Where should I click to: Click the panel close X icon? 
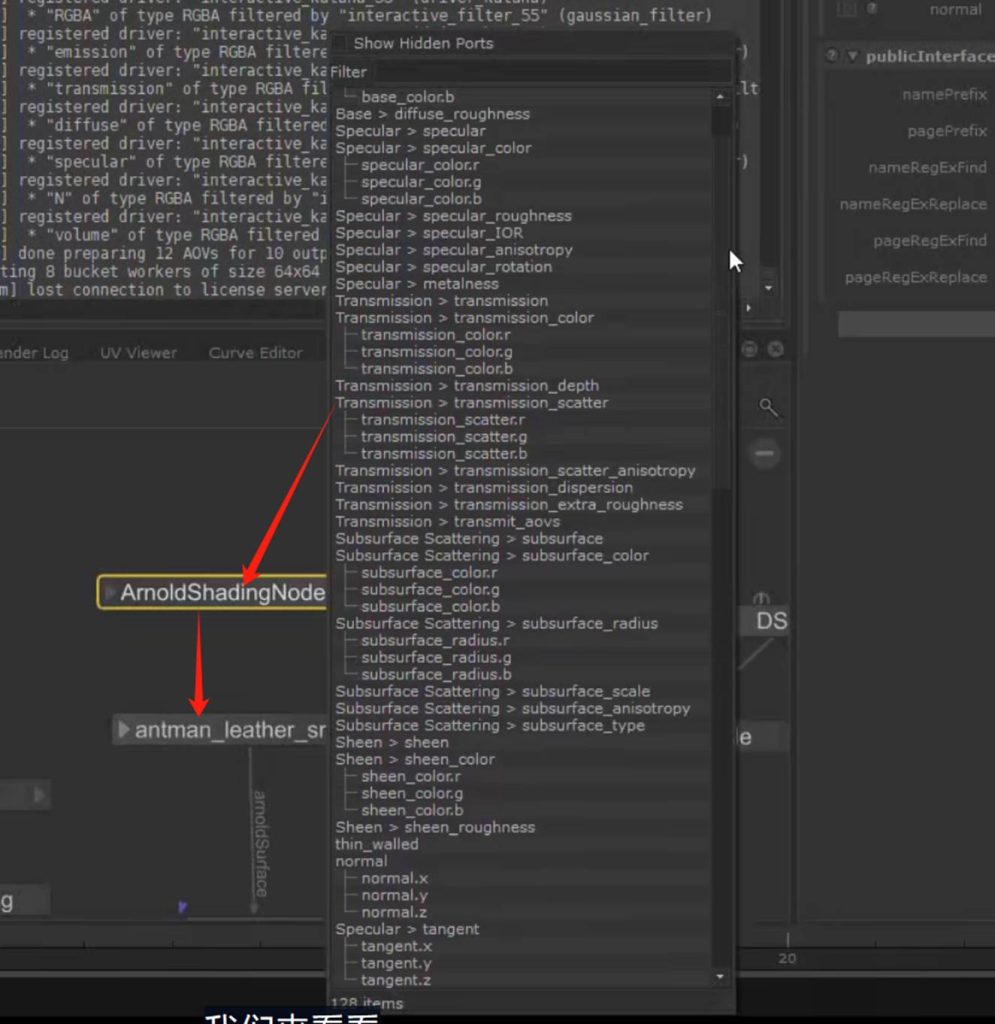pos(775,349)
